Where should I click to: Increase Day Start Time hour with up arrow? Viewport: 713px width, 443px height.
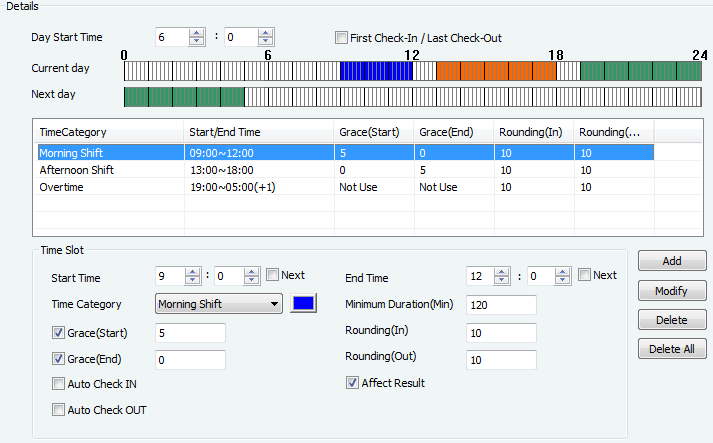[197, 33]
